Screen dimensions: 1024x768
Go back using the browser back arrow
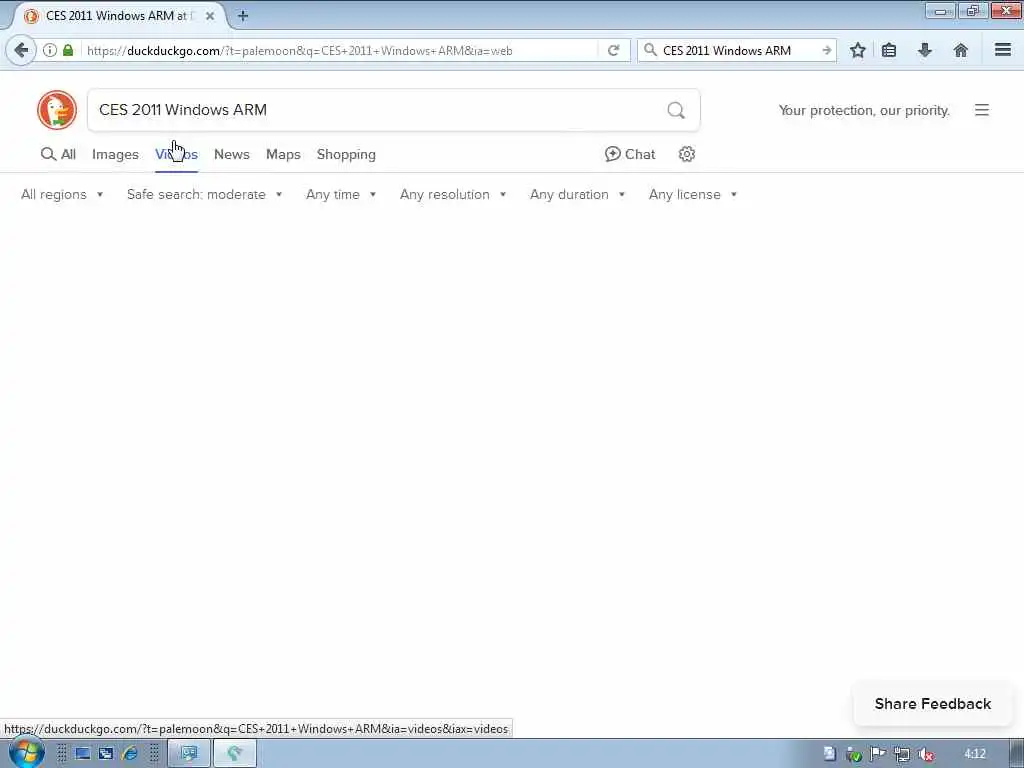[x=21, y=50]
